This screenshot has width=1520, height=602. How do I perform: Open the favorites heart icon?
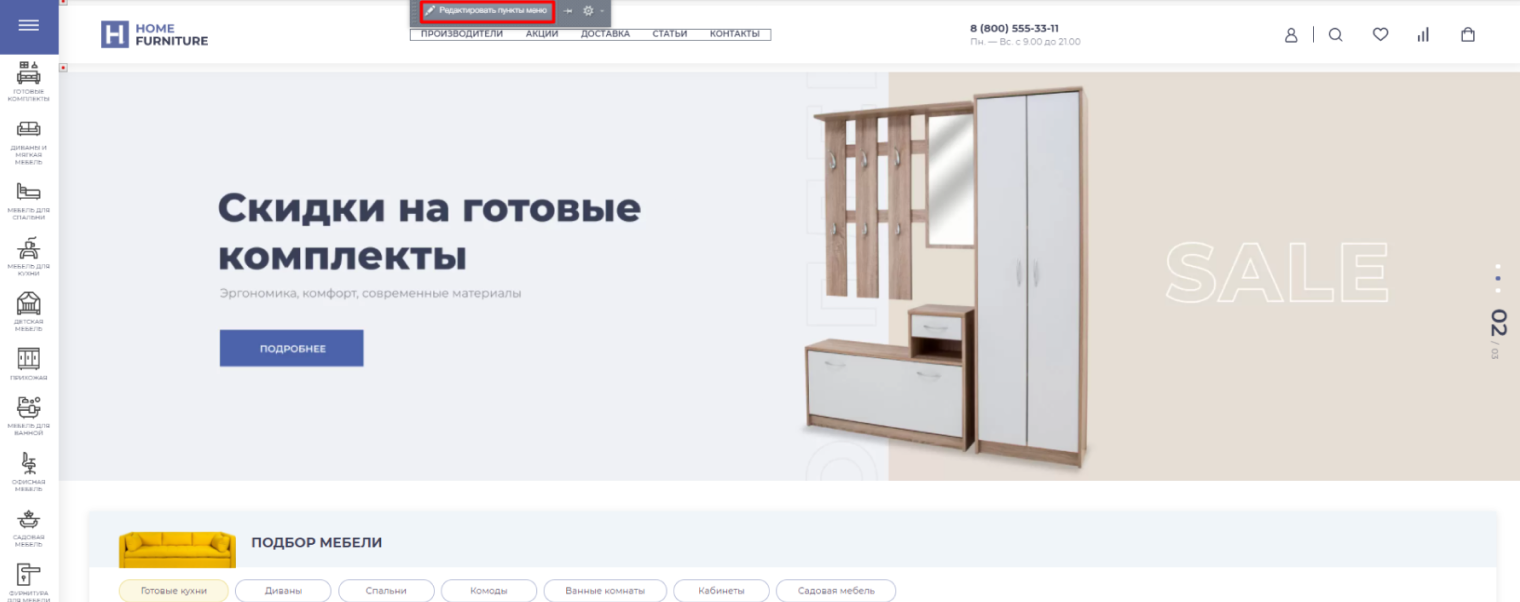tap(1380, 35)
